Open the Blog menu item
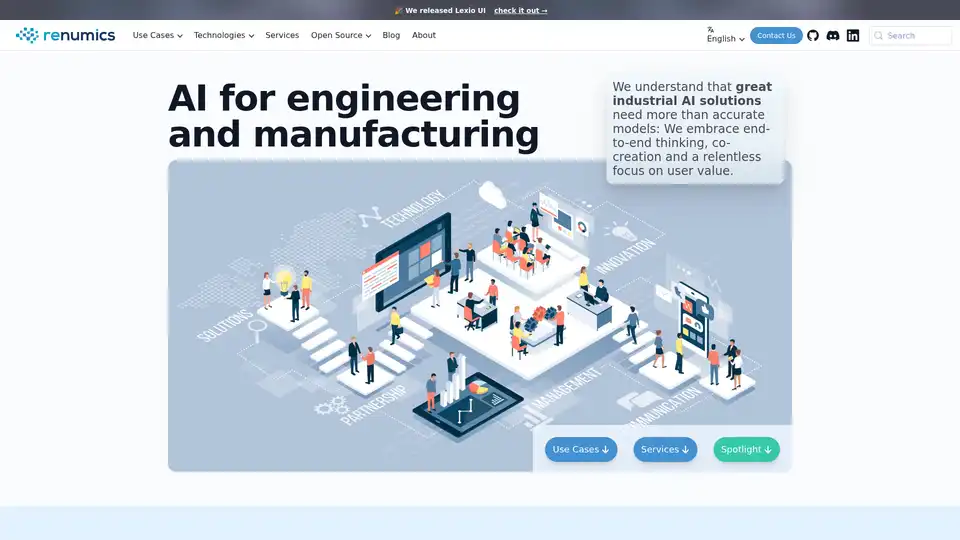The image size is (960, 540). tap(391, 35)
